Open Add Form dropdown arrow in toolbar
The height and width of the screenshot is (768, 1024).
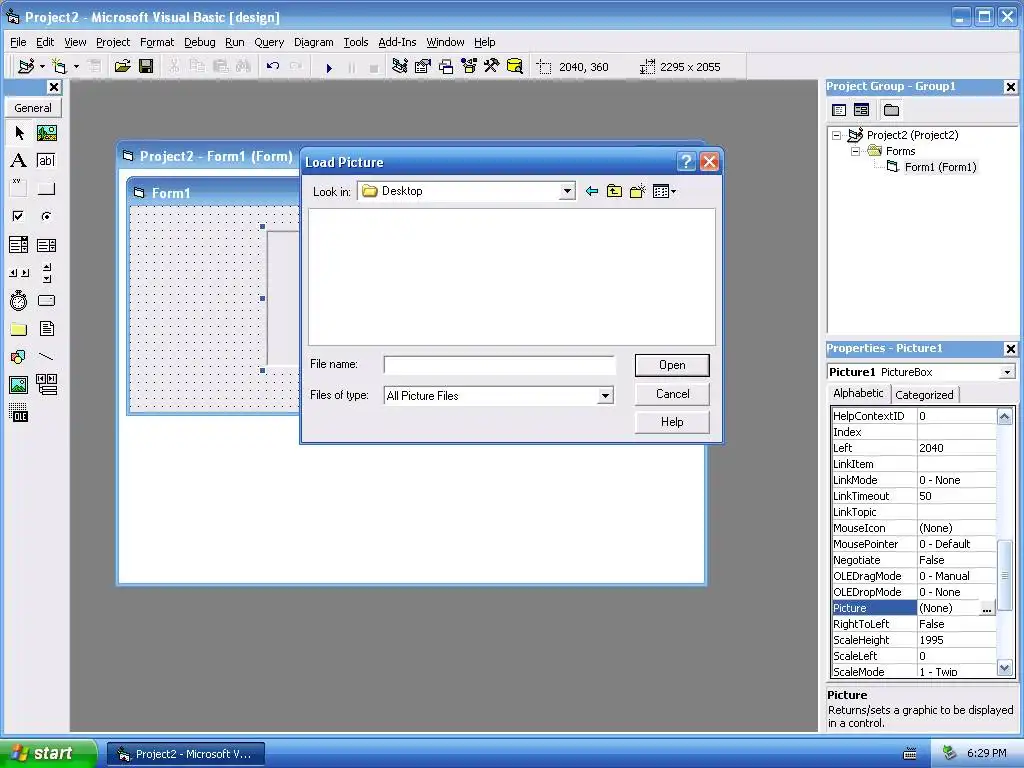pyautogui.click(x=76, y=66)
